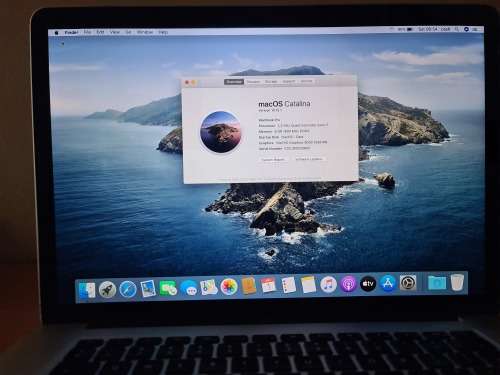Open the Apple menu

tap(57, 33)
